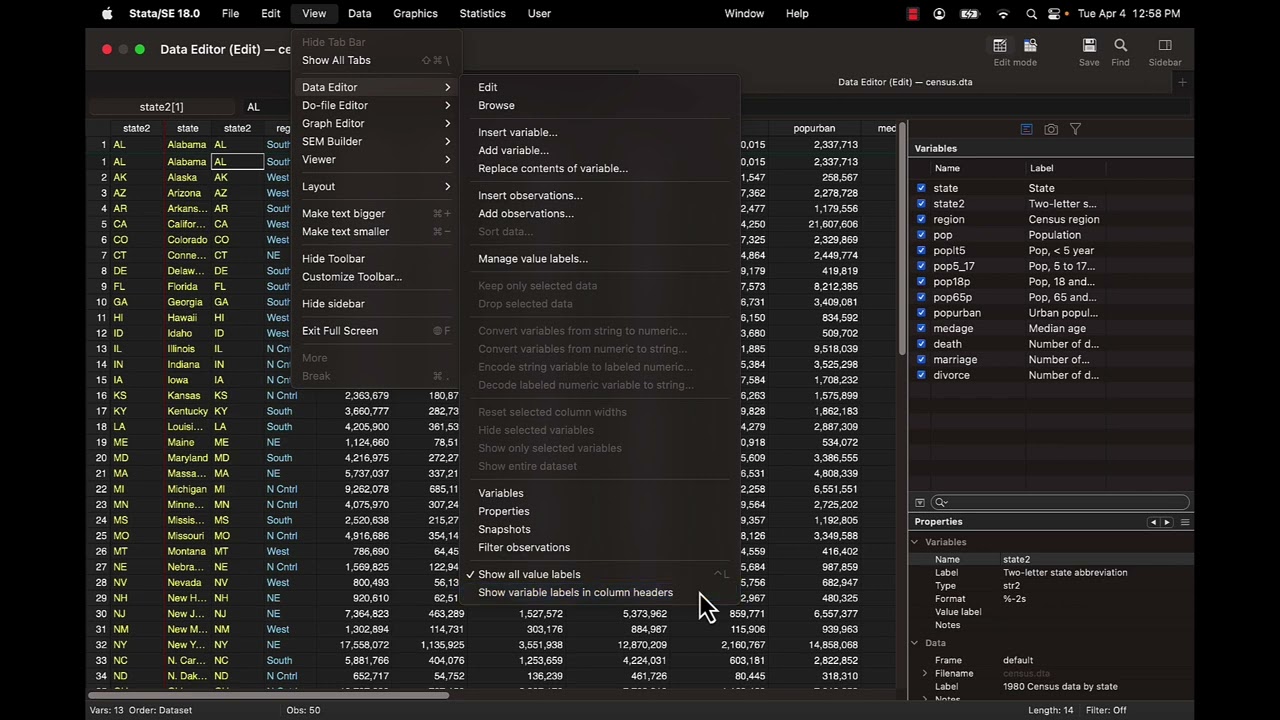Open the Properties panel hamburger menu
1280x720 pixels.
1185,522
